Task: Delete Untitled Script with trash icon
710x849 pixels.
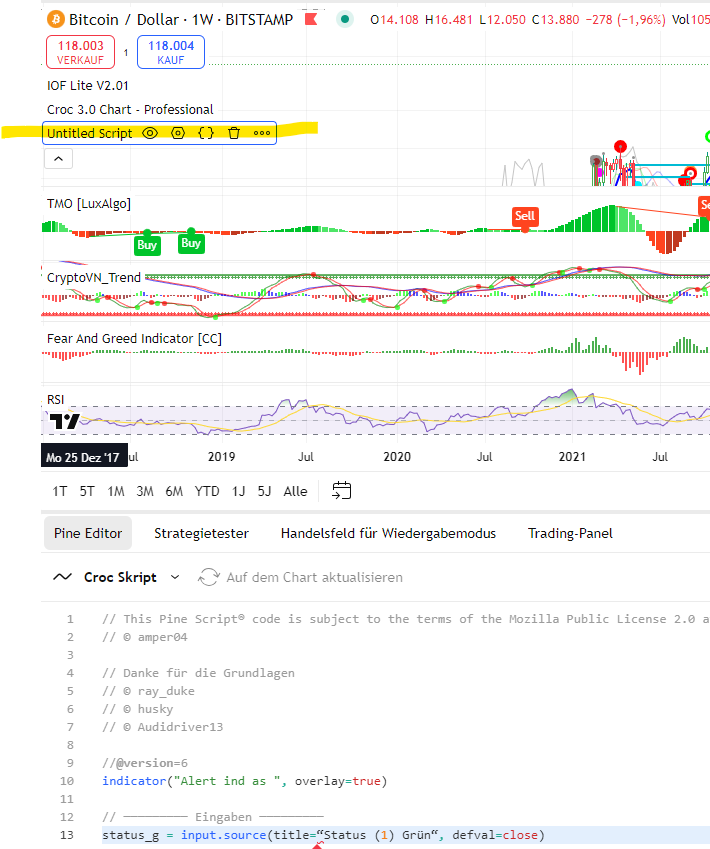Action: click(234, 133)
